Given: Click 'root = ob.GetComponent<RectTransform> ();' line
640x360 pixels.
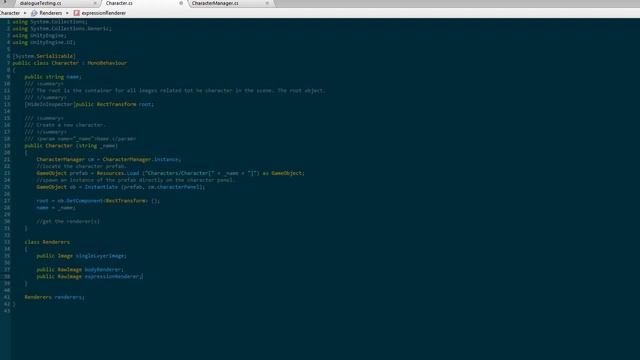Looking at the screenshot, I should 98,200.
